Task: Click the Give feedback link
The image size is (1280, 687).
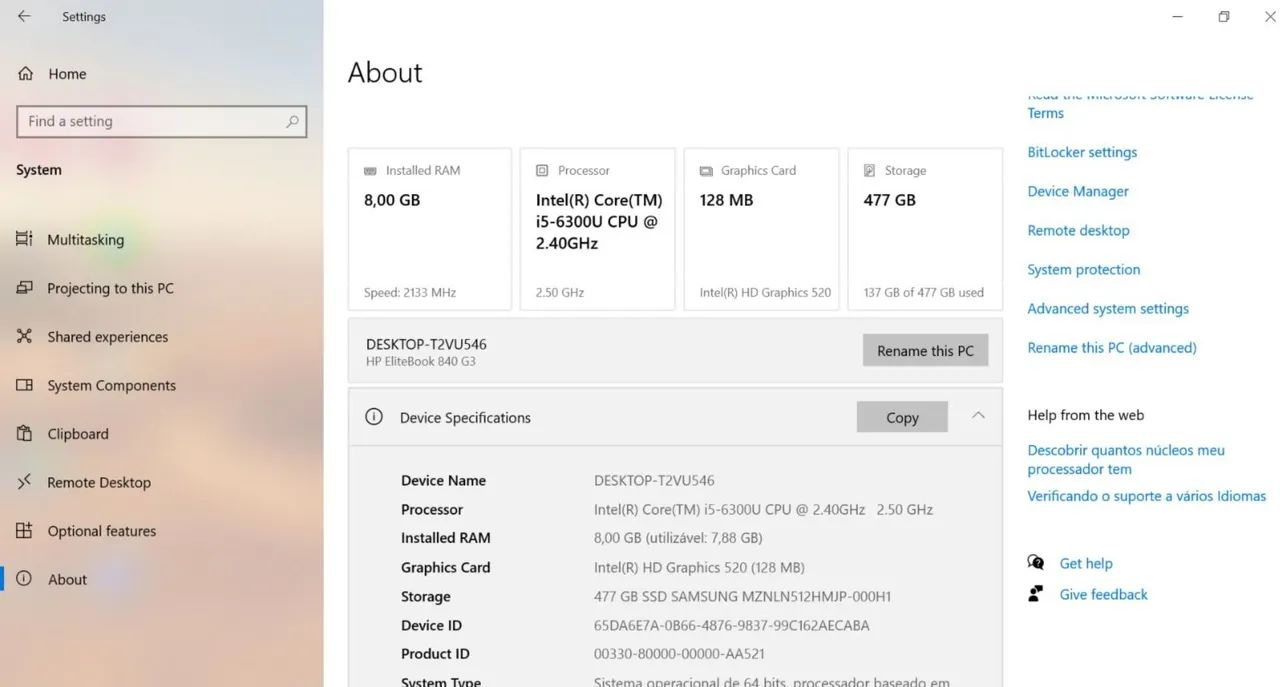Action: 1104,594
